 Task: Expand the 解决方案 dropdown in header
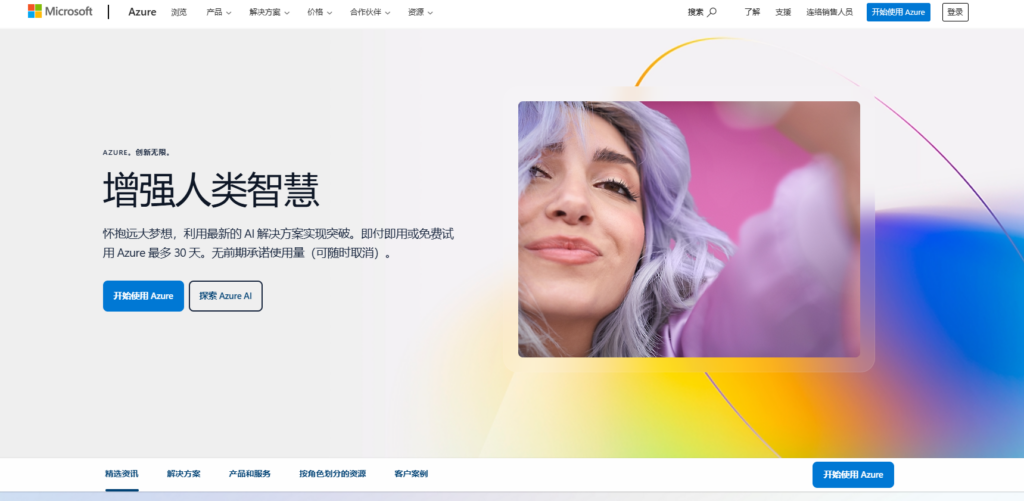(270, 12)
